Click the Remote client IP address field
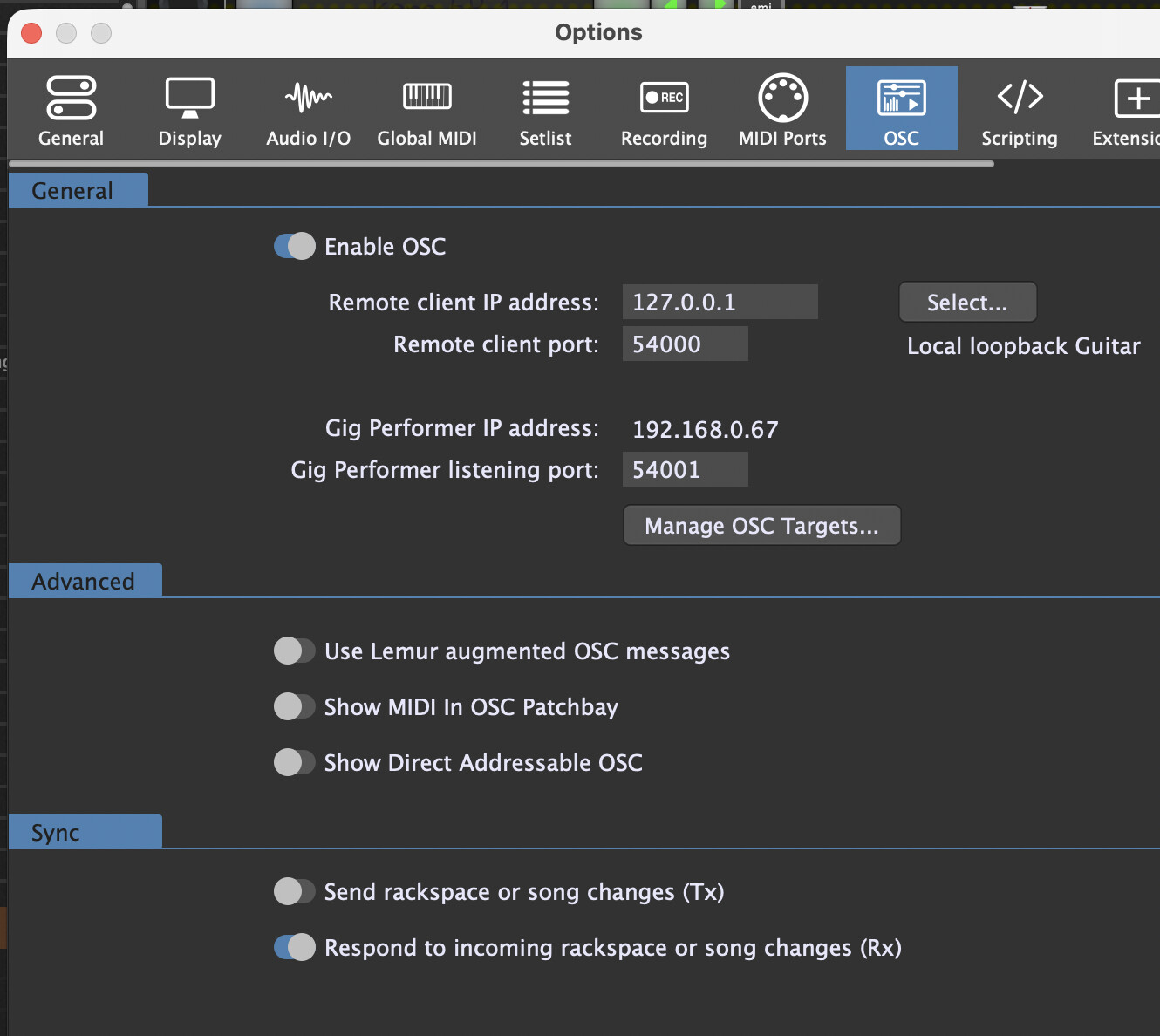Screen dimensions: 1160x1036 click(720, 303)
